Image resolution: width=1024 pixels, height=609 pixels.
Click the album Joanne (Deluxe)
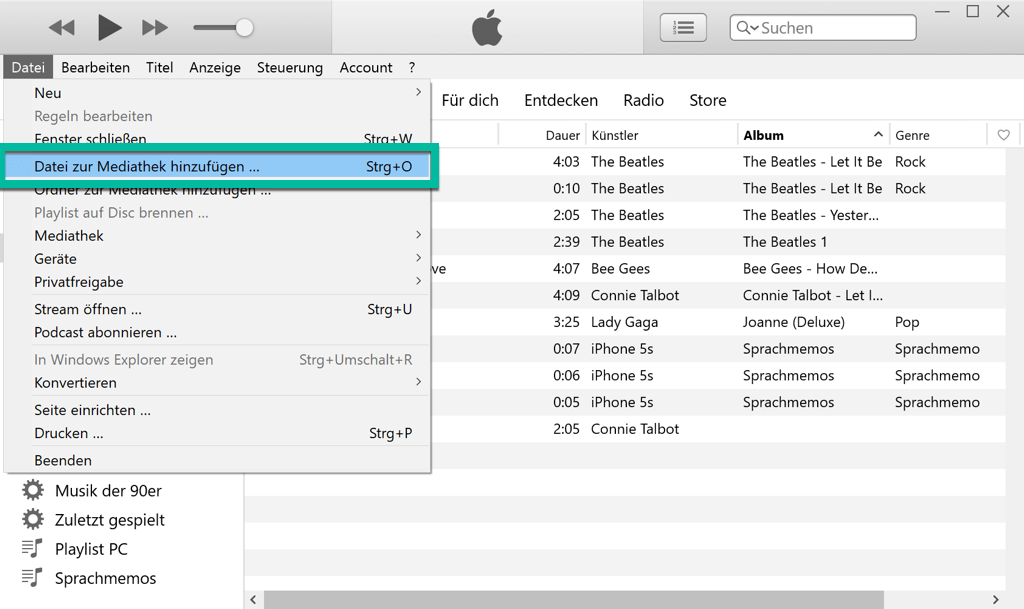point(793,322)
